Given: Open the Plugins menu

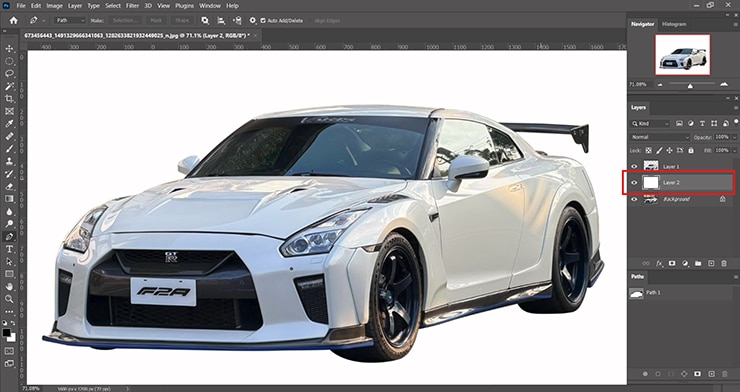Looking at the screenshot, I should pos(185,6).
